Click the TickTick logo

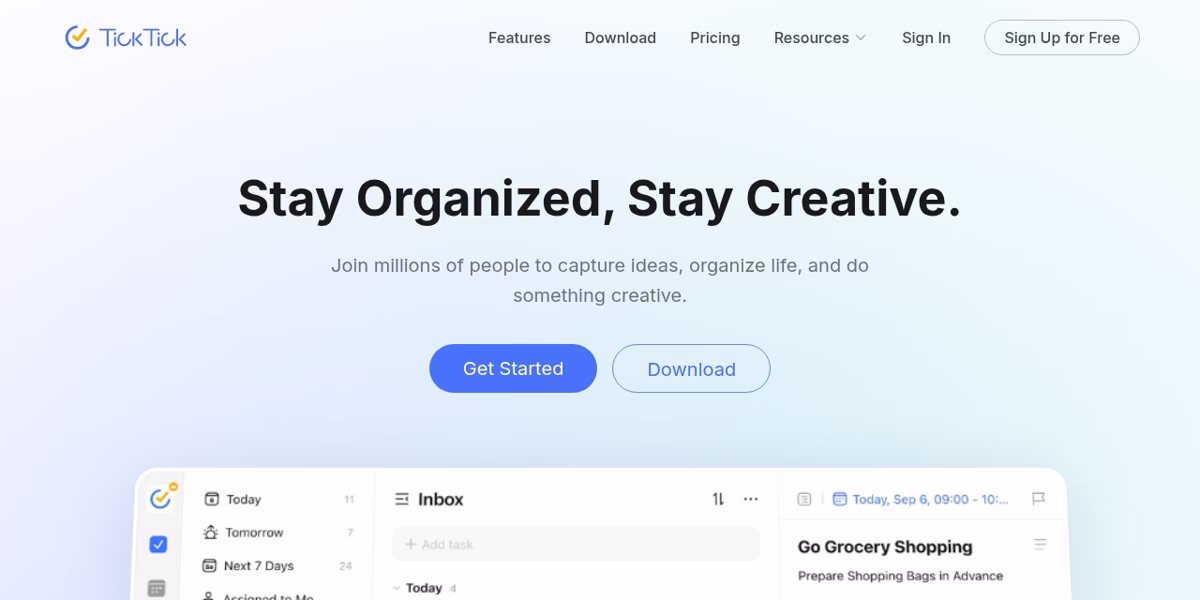(126, 38)
